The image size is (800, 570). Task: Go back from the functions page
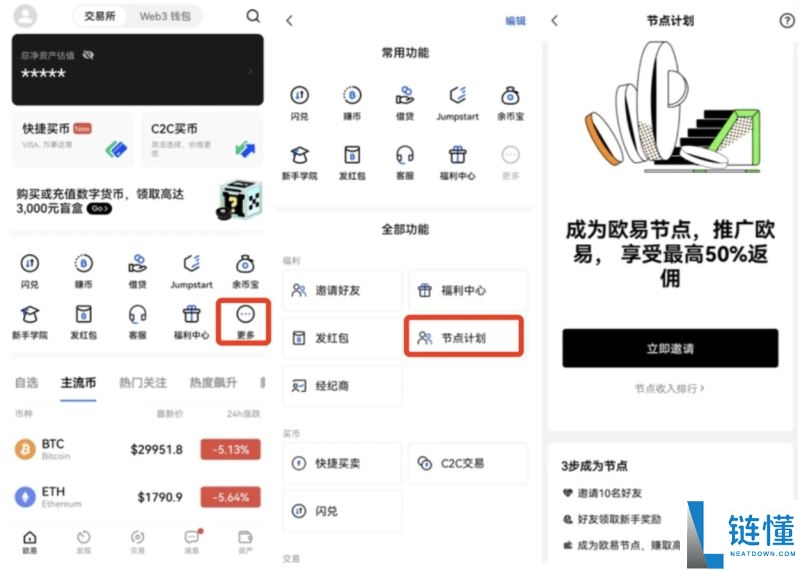(x=290, y=21)
